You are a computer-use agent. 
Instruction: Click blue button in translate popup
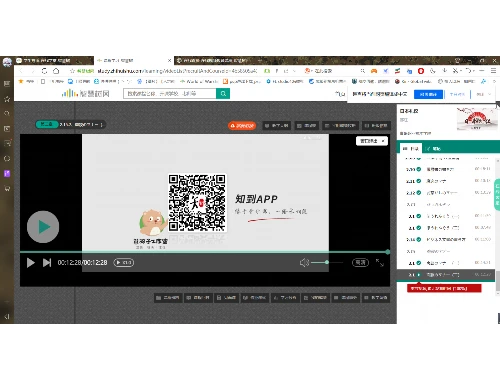point(428,94)
